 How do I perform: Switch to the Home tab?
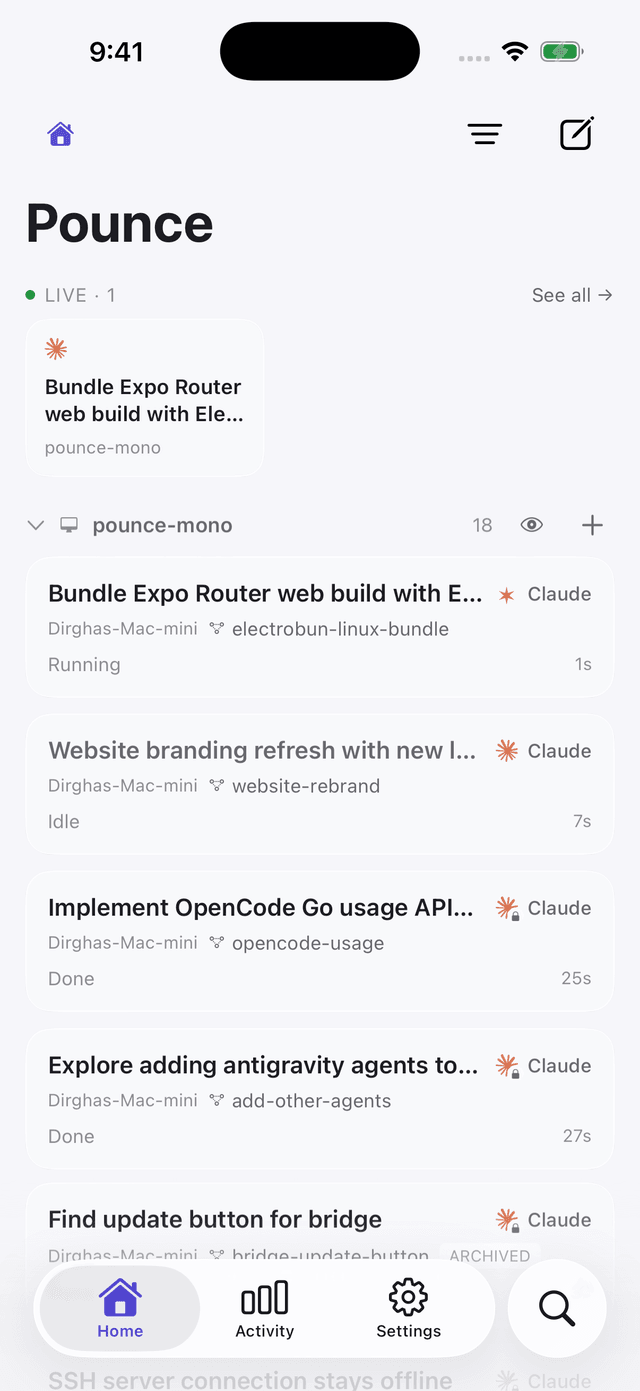tap(120, 1308)
